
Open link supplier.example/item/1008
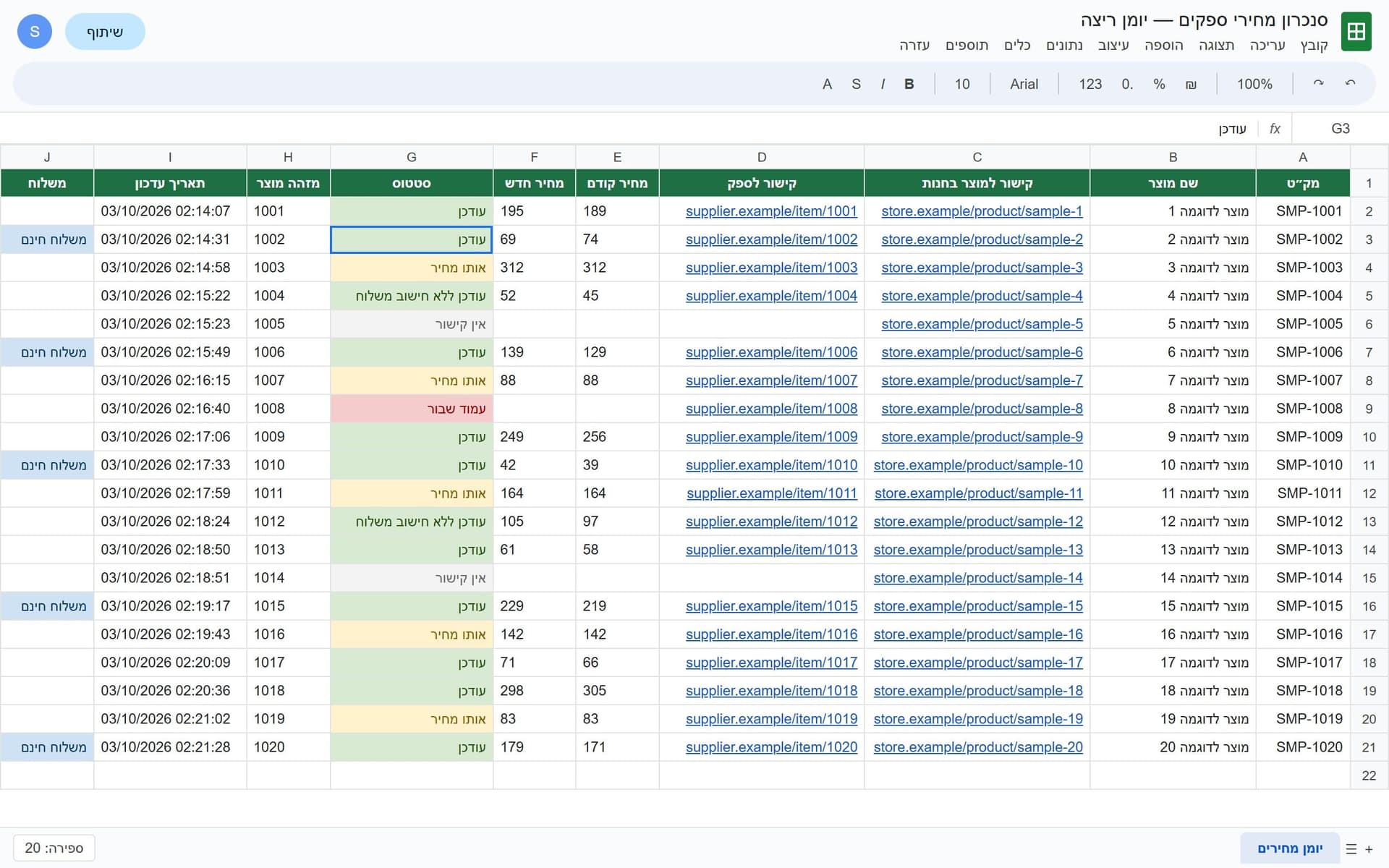click(771, 409)
